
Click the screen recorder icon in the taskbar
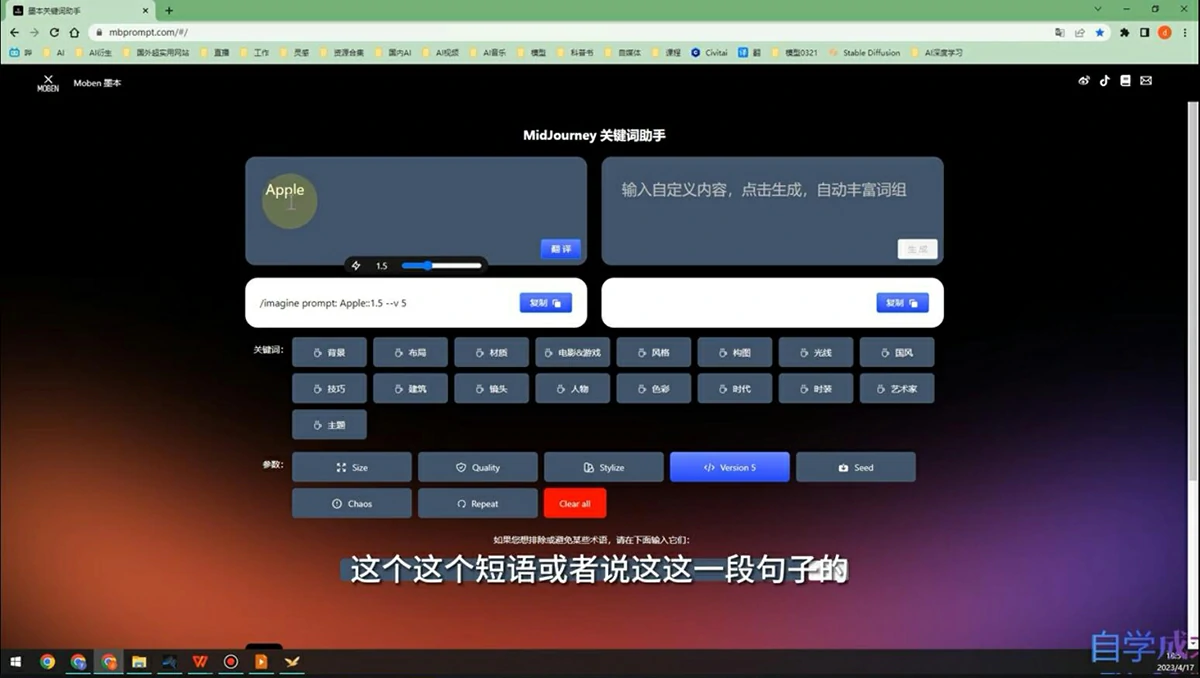coord(231,662)
